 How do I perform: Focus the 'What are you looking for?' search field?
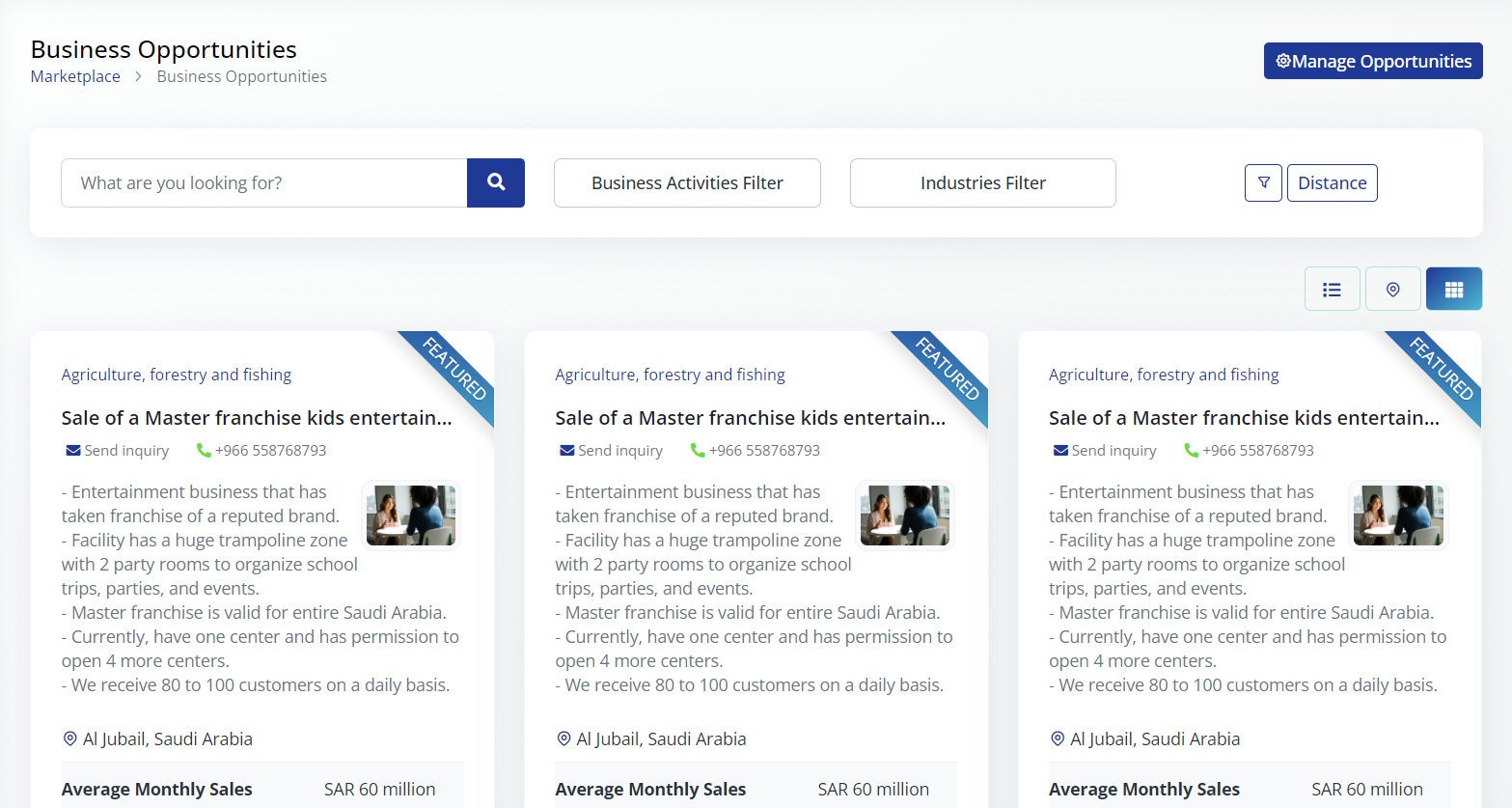(x=263, y=182)
